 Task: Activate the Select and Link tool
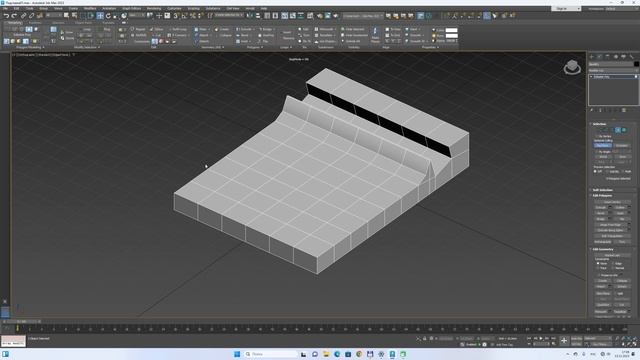(x=23, y=16)
